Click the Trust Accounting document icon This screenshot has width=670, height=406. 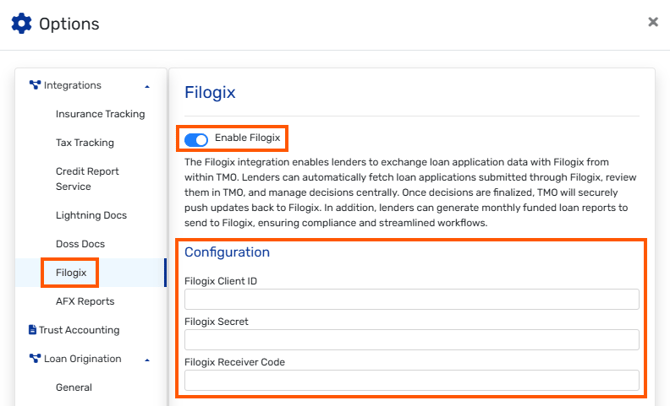pos(32,330)
